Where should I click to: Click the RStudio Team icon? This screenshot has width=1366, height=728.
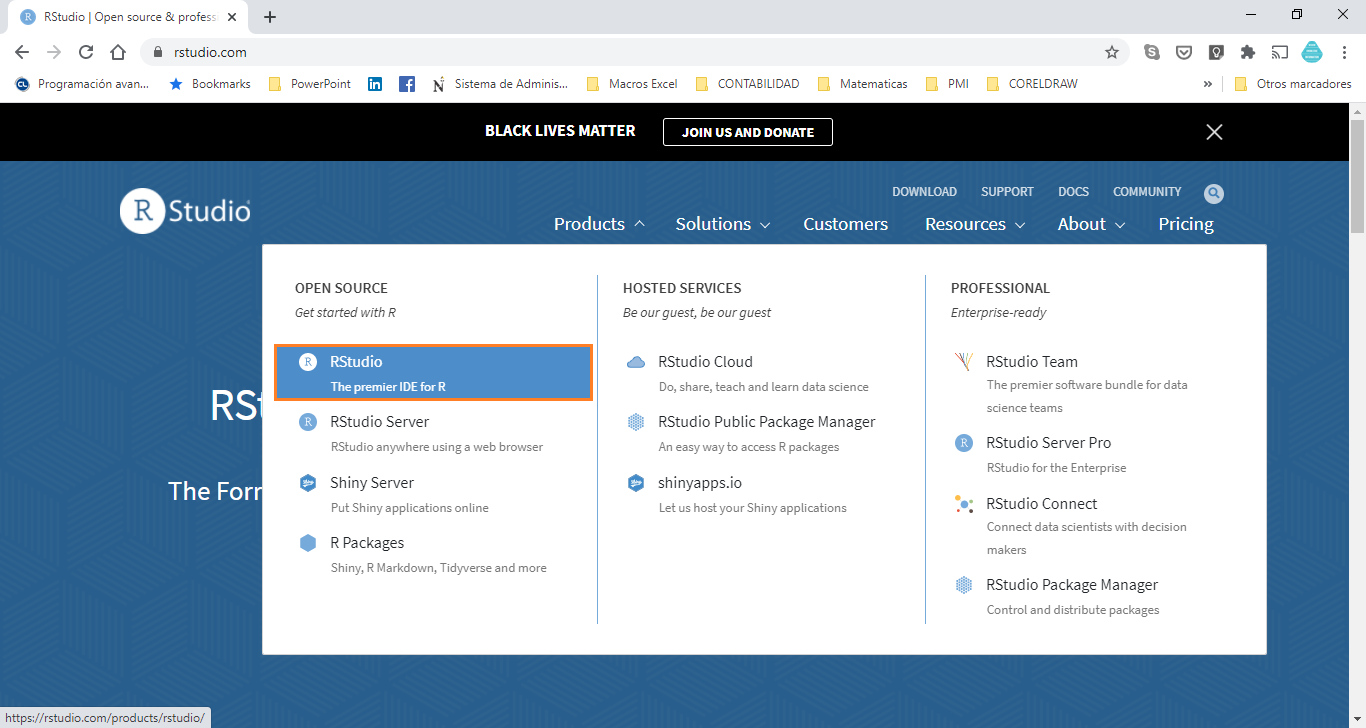click(x=963, y=361)
